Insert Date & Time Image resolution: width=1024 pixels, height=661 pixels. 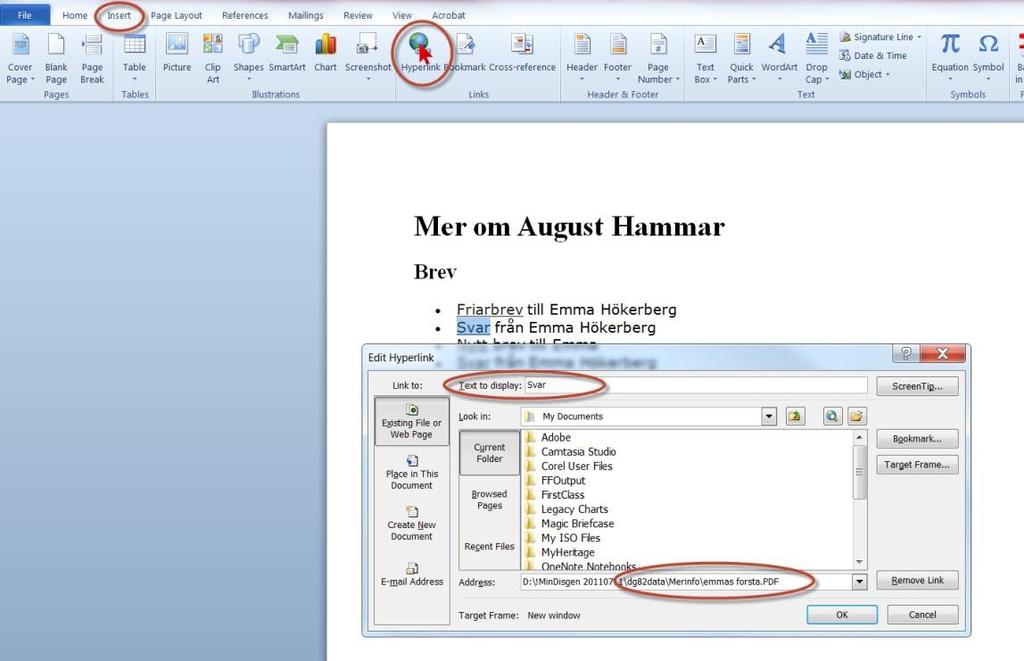[x=873, y=56]
